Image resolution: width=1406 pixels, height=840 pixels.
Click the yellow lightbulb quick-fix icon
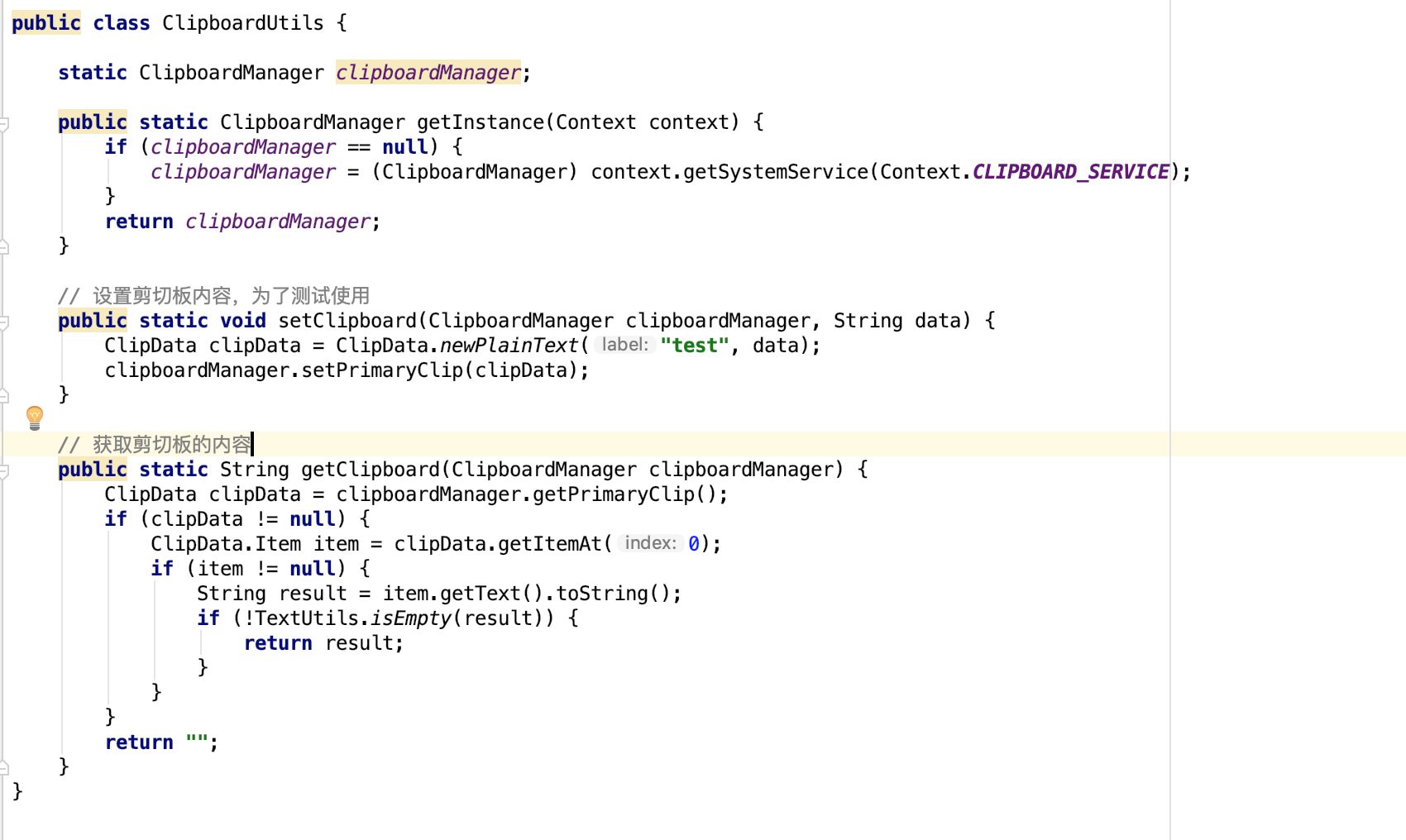coord(34,418)
